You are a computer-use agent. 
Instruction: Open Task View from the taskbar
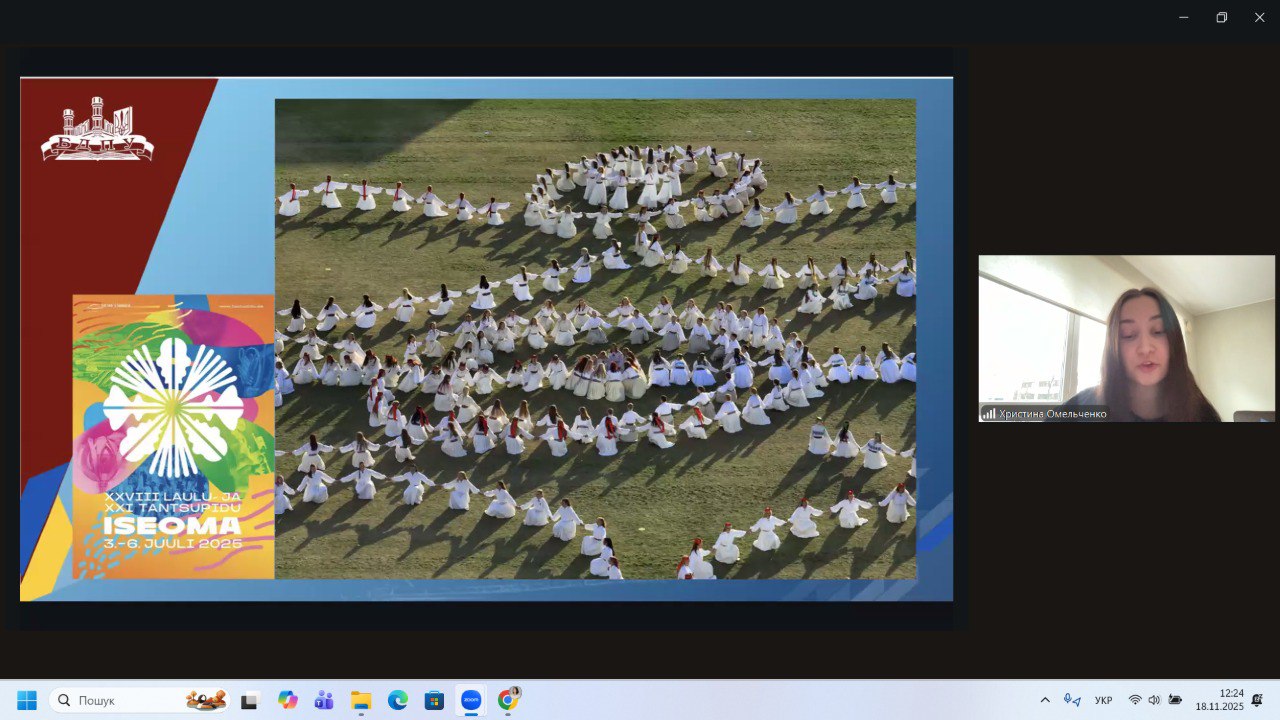249,700
